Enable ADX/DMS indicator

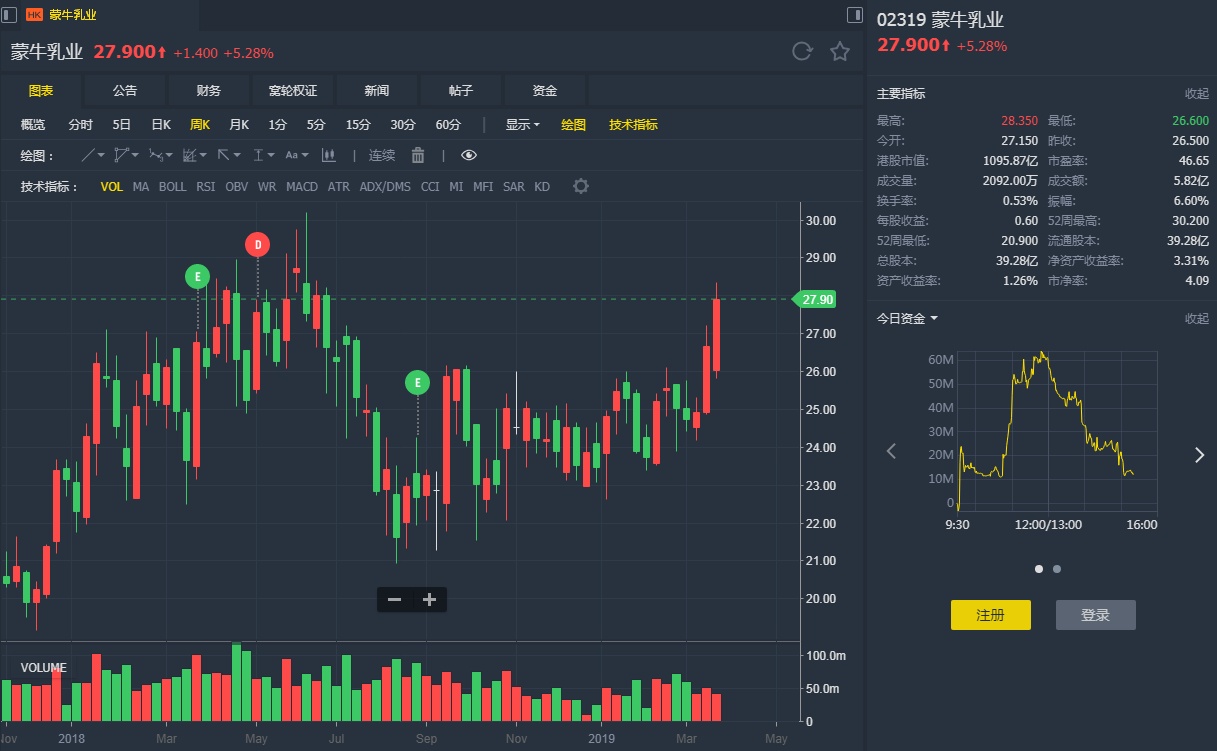pyautogui.click(x=385, y=187)
